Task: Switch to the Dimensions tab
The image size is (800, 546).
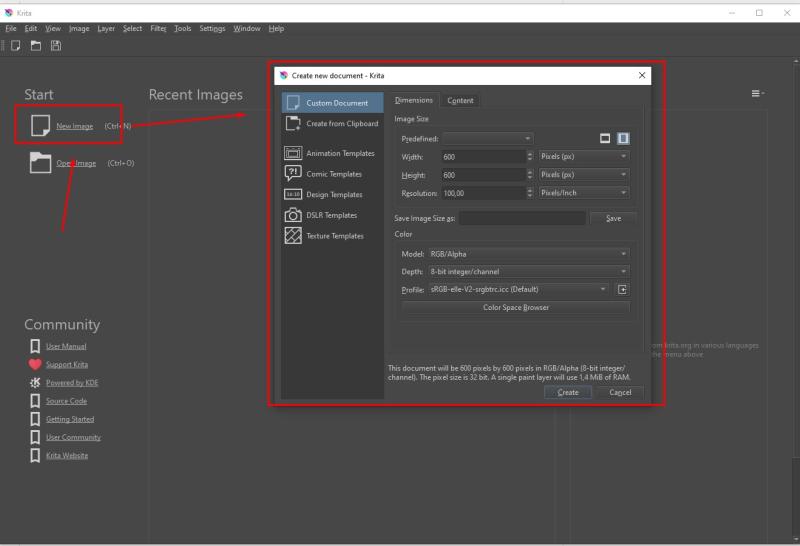Action: (x=414, y=100)
